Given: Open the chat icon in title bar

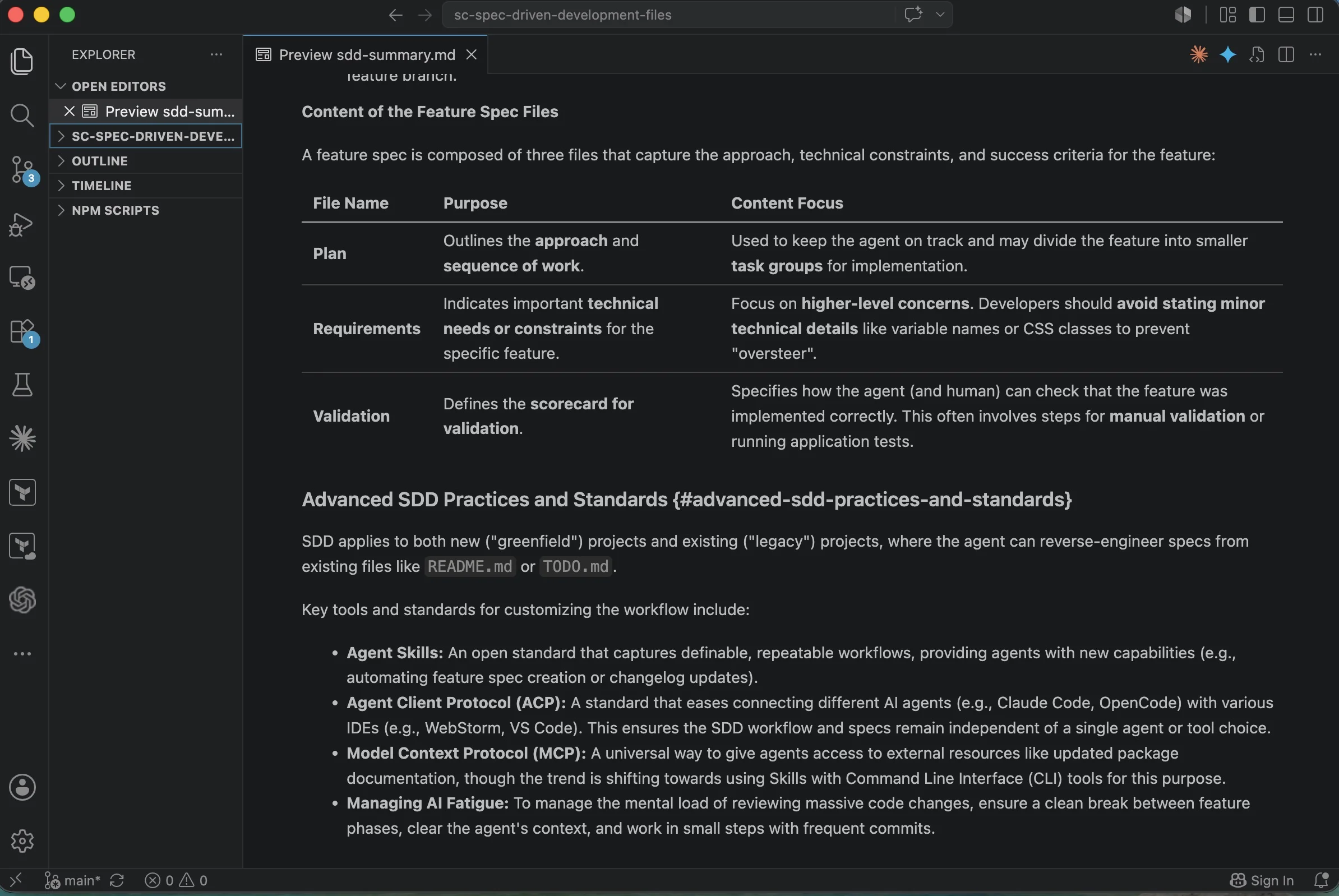Looking at the screenshot, I should pos(913,14).
